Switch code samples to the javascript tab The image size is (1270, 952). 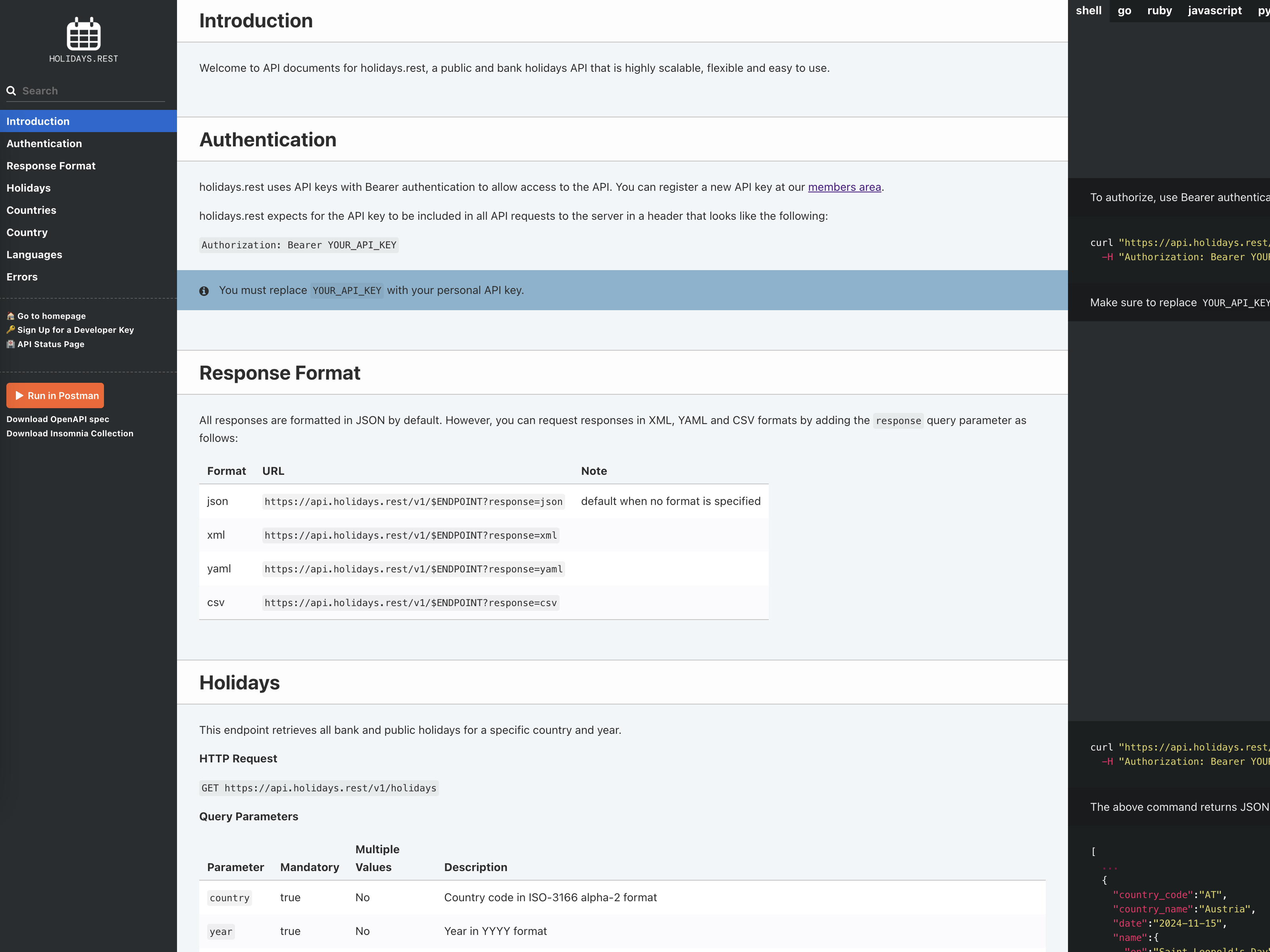(x=1215, y=11)
